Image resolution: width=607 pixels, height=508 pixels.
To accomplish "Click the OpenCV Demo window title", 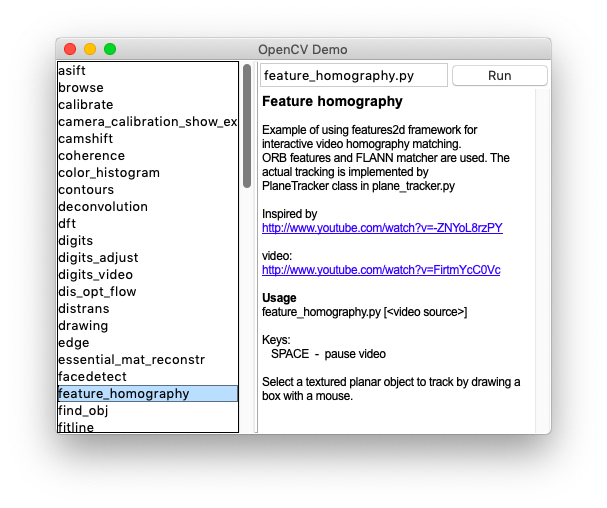I will coord(303,50).
